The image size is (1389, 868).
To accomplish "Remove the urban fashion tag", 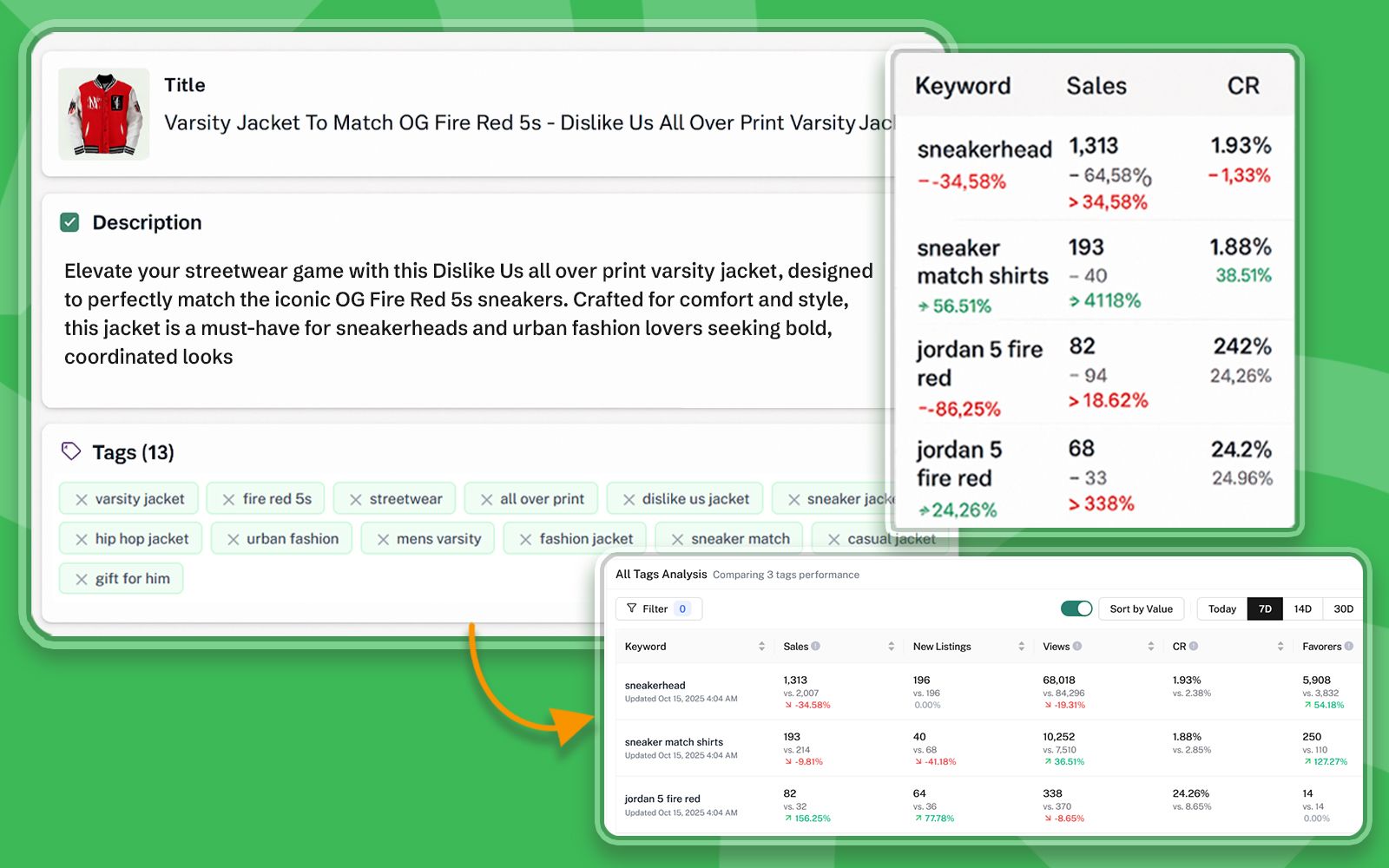I will 234,540.
